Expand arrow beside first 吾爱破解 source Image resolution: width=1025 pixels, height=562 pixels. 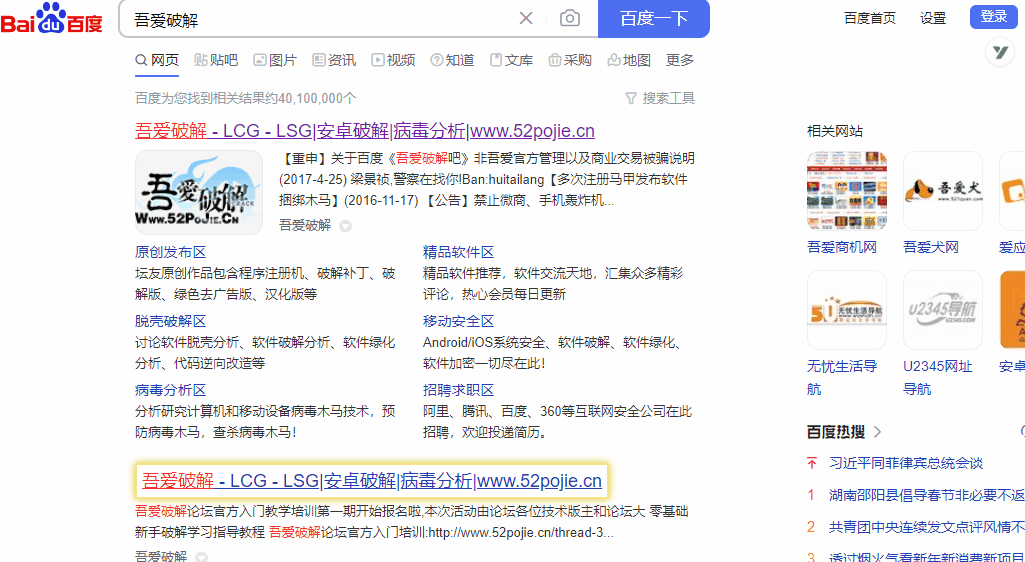point(345,226)
